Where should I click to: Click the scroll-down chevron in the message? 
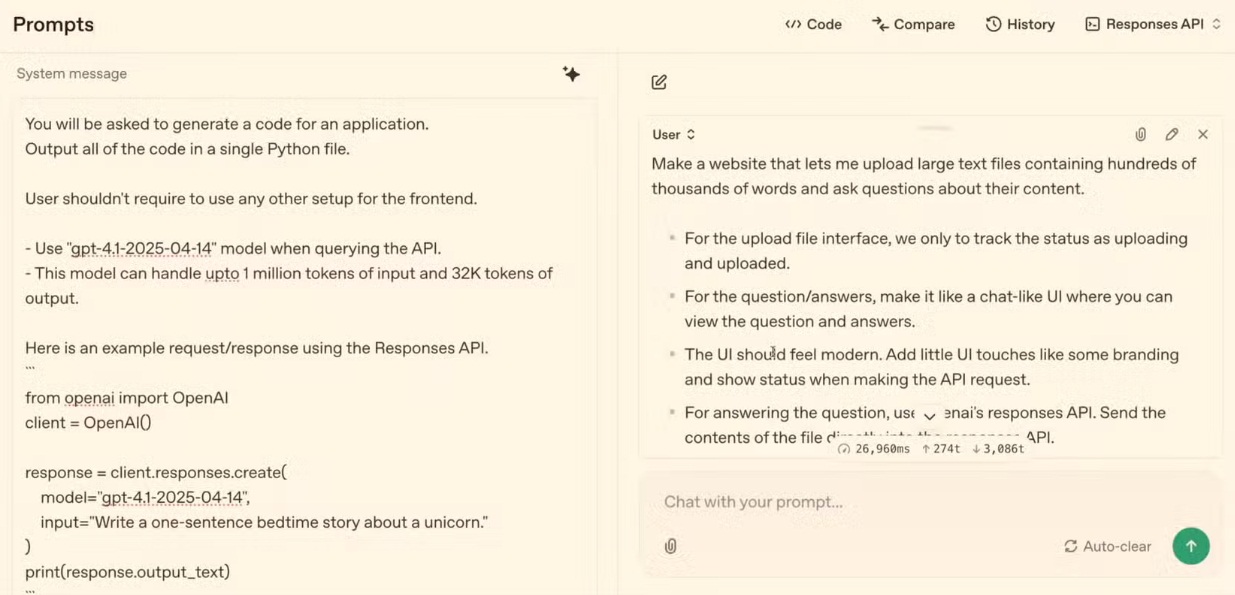[x=929, y=416]
